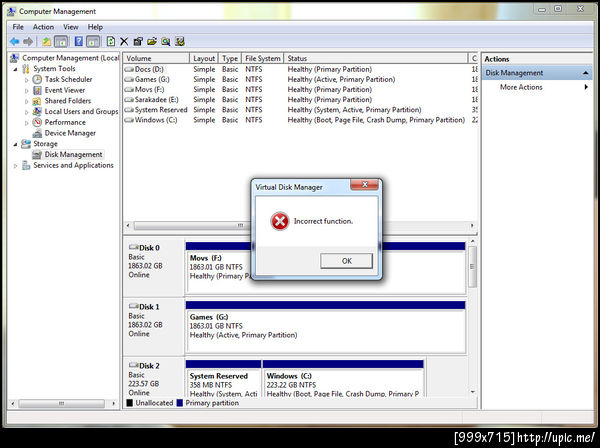
Task: Collapse the Disk Management actions section
Action: click(585, 73)
